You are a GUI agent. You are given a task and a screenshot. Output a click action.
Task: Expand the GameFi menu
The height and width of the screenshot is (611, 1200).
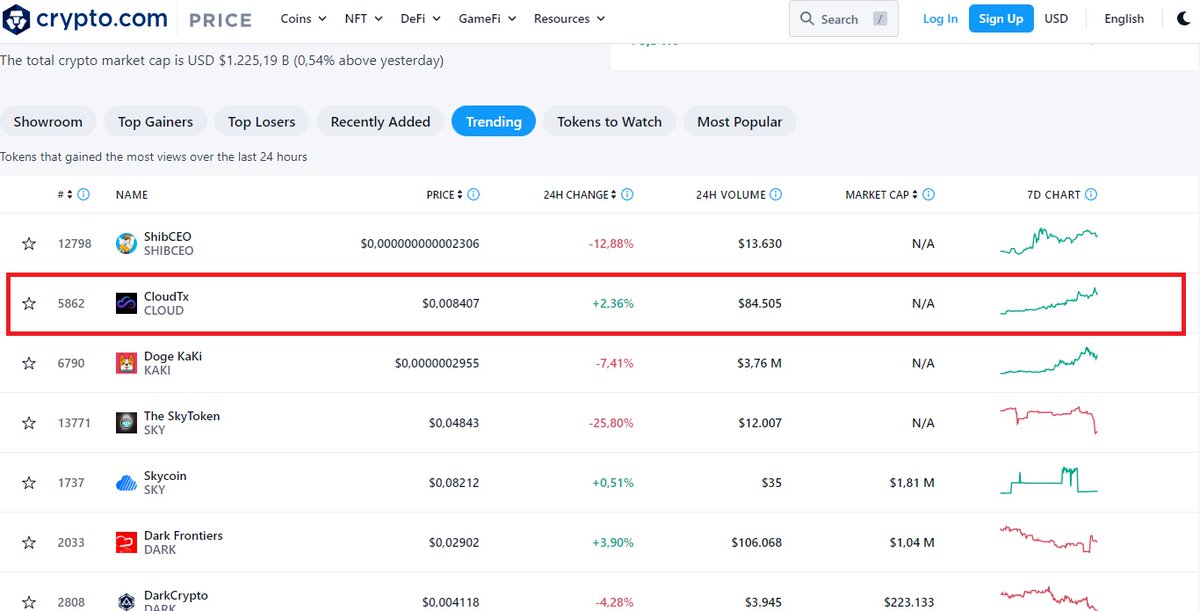(x=488, y=19)
